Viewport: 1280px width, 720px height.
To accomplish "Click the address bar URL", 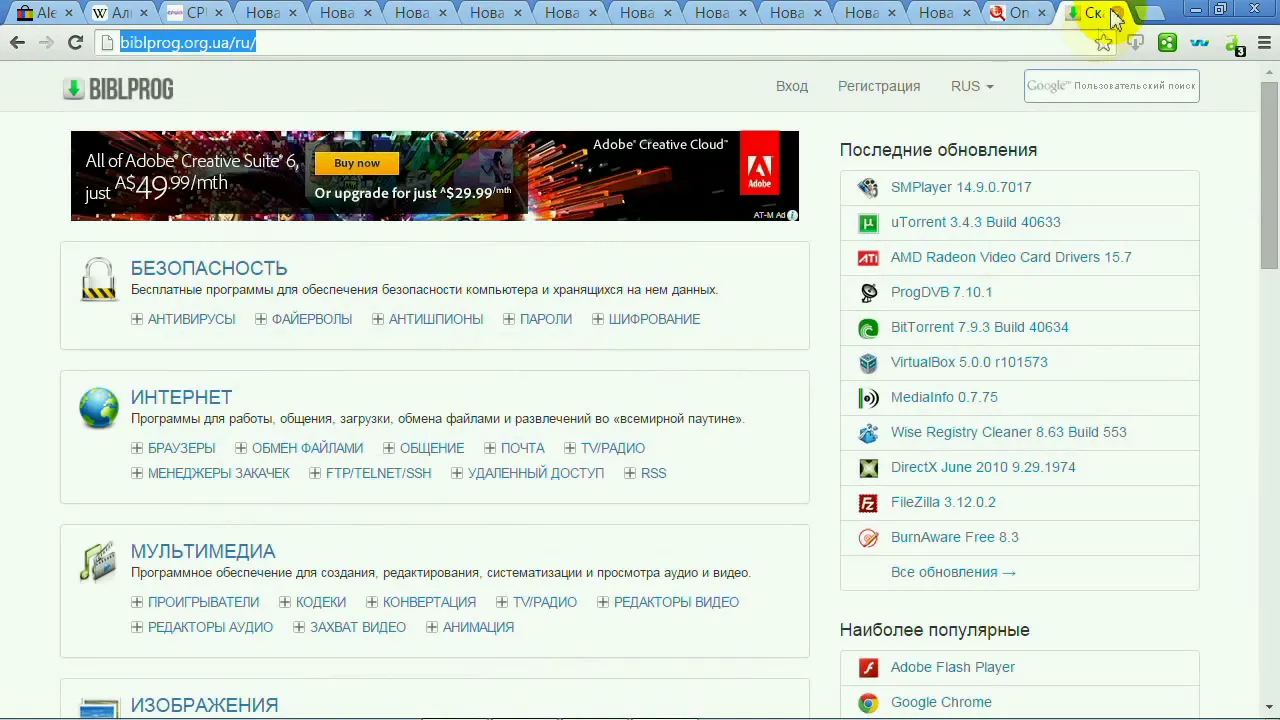I will tap(188, 43).
